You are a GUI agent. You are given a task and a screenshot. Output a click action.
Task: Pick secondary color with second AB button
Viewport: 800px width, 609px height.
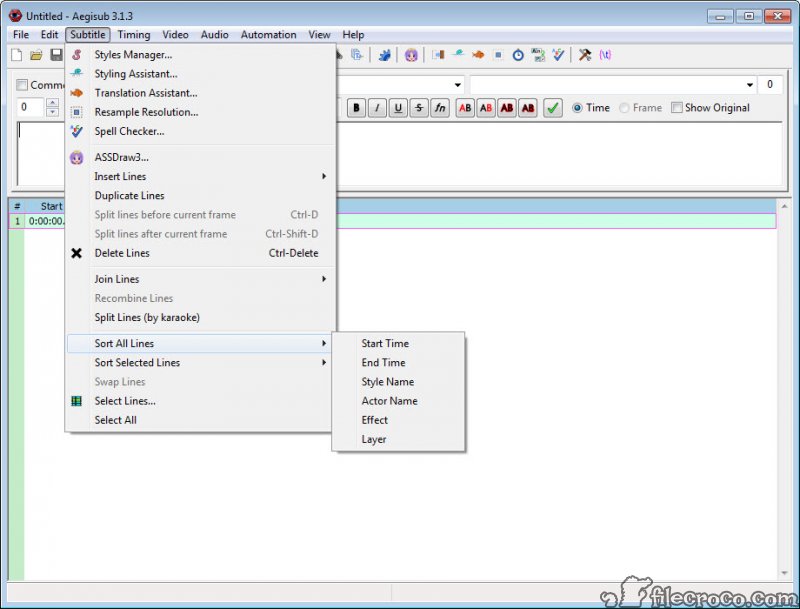point(486,108)
